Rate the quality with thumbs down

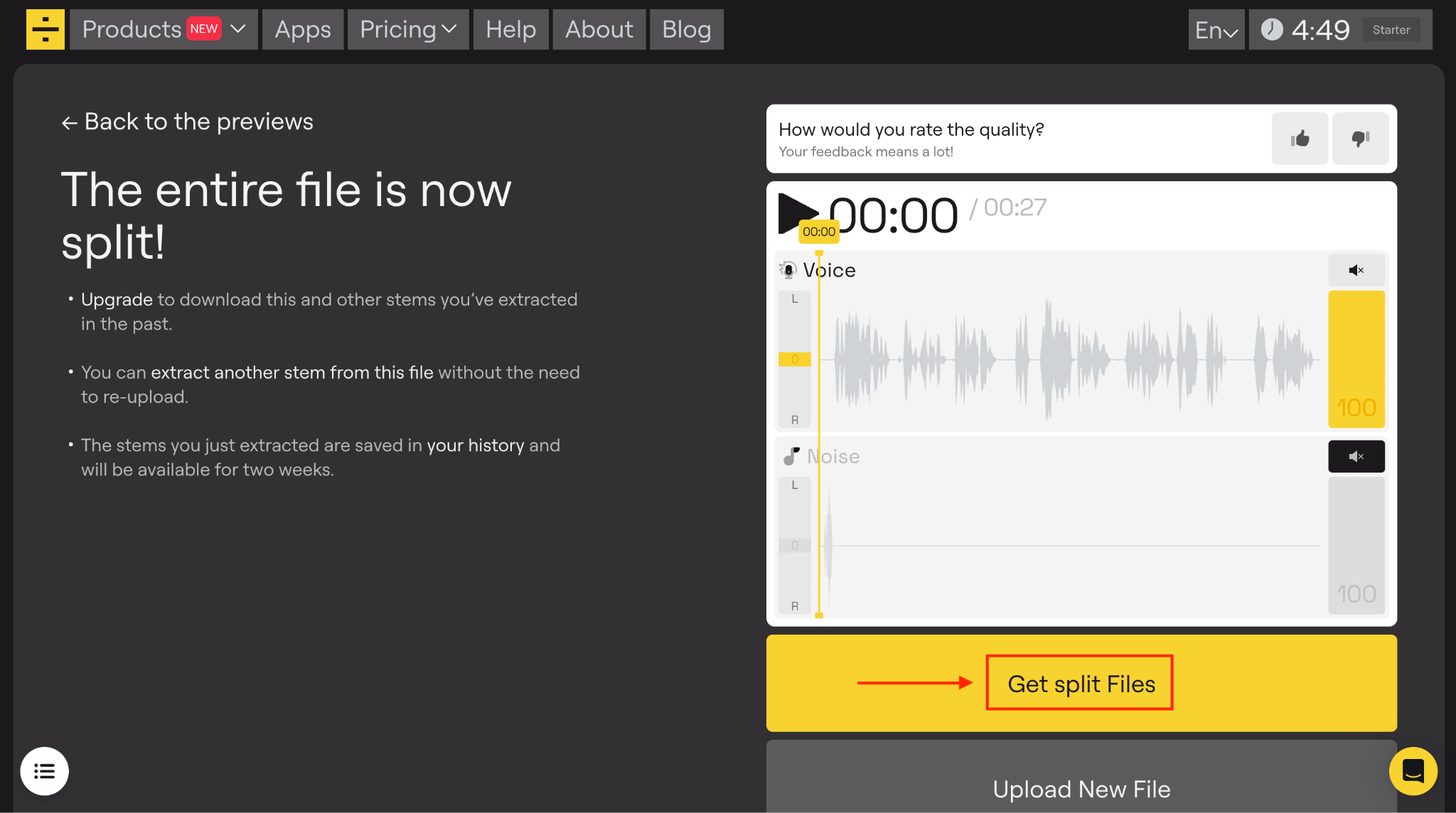(x=1360, y=139)
